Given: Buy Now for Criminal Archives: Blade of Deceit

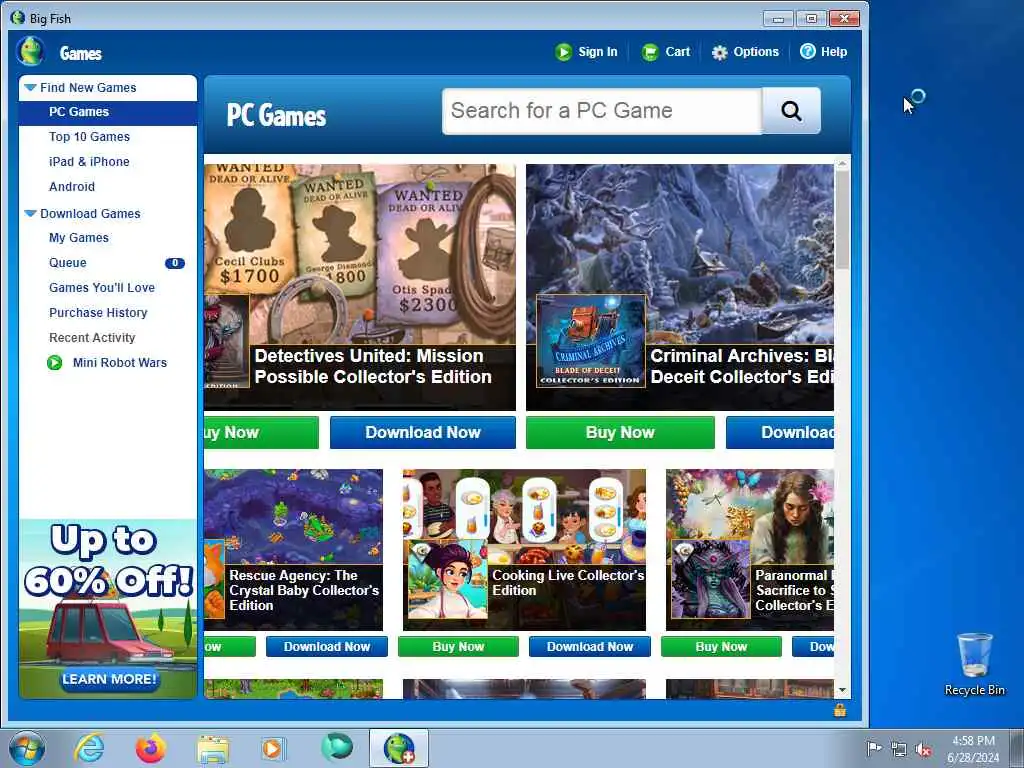Looking at the screenshot, I should pyautogui.click(x=620, y=432).
